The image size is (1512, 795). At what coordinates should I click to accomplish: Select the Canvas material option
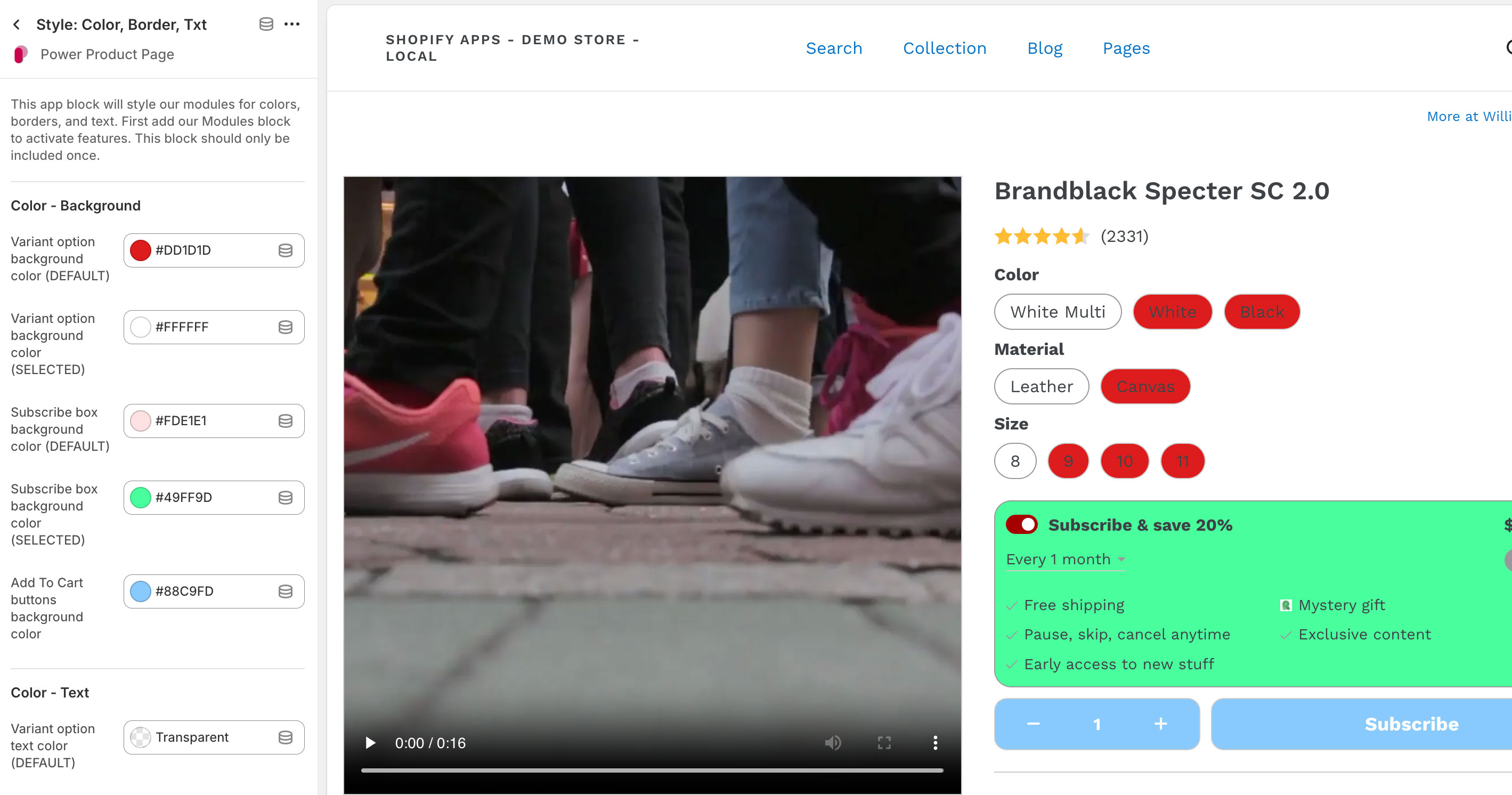click(1144, 386)
